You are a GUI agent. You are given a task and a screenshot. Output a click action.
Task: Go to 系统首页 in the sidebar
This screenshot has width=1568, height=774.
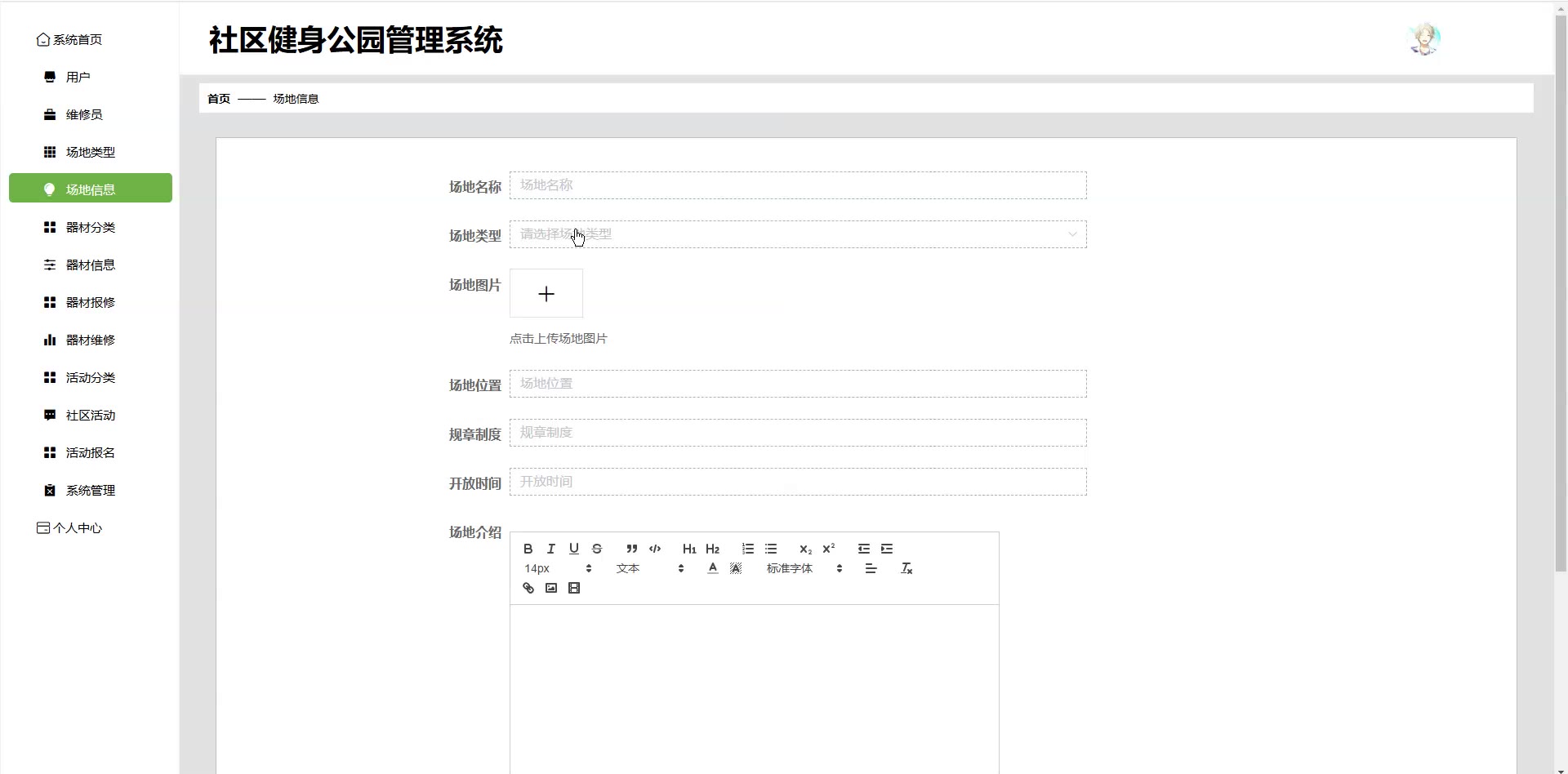69,39
